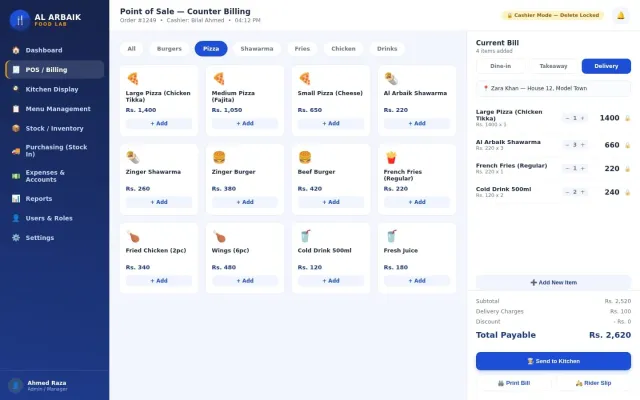Add Wings (6pc) to the bill

(245, 281)
